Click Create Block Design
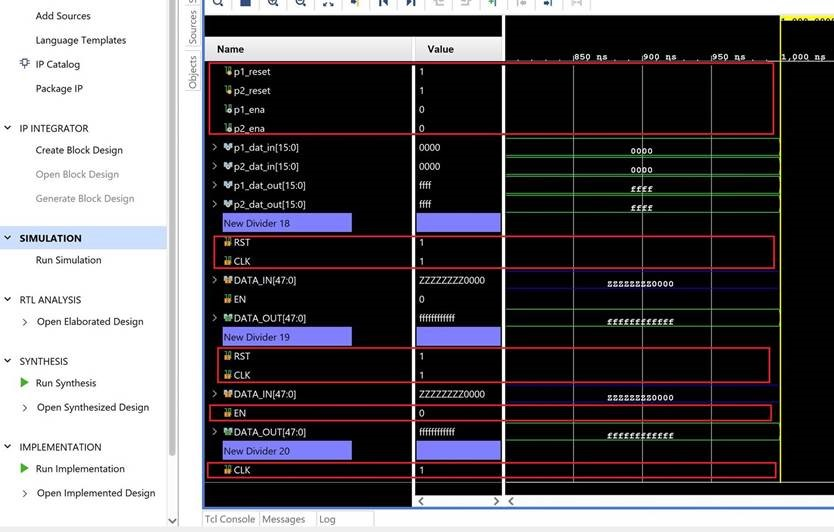This screenshot has height=532, width=834. [79, 150]
